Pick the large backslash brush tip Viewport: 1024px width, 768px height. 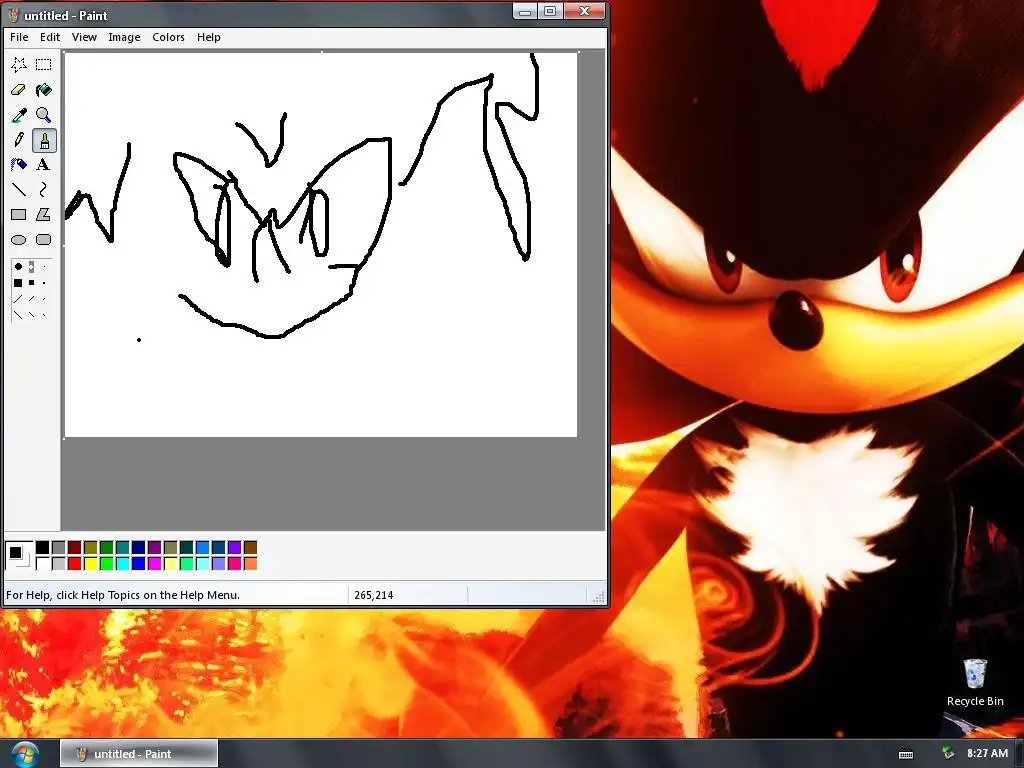click(18, 315)
